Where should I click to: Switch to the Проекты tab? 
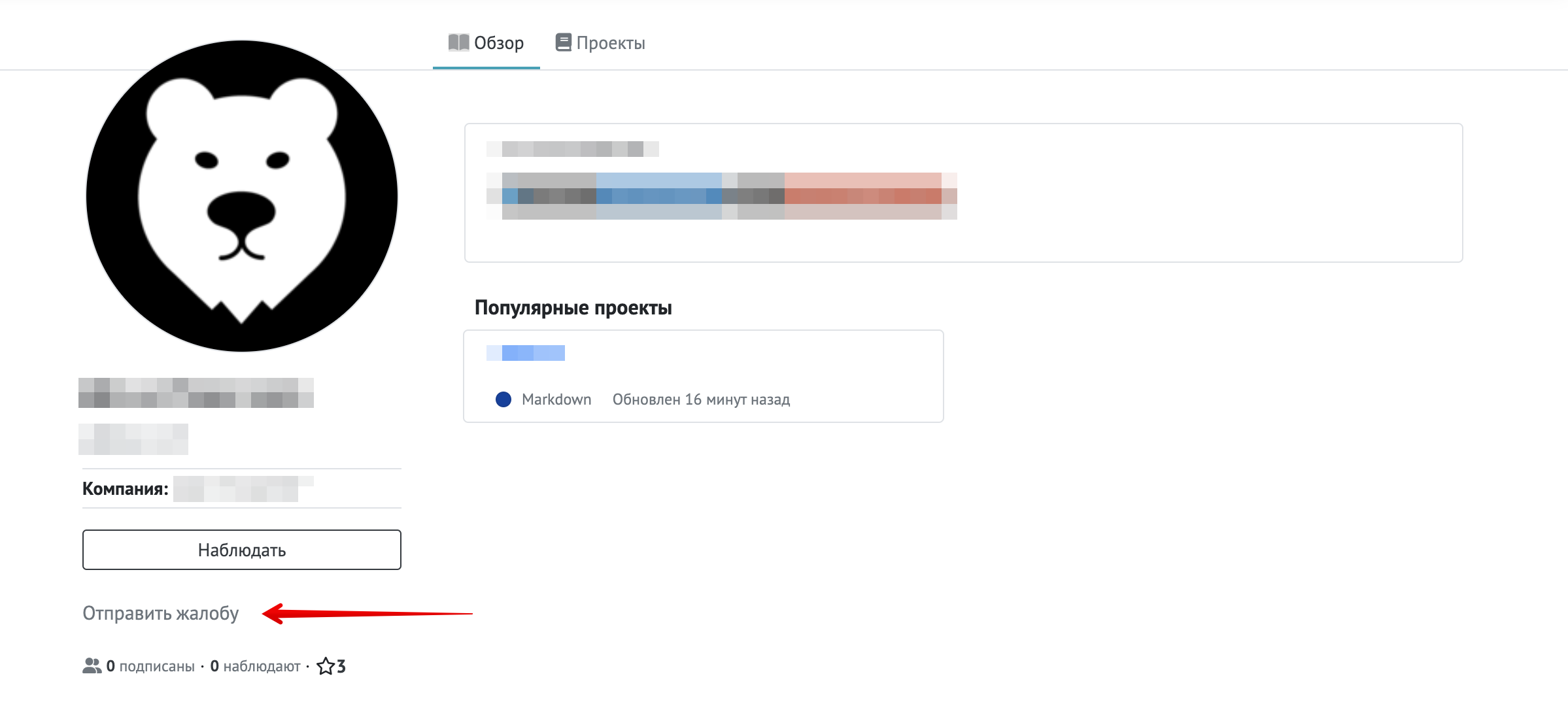click(600, 43)
